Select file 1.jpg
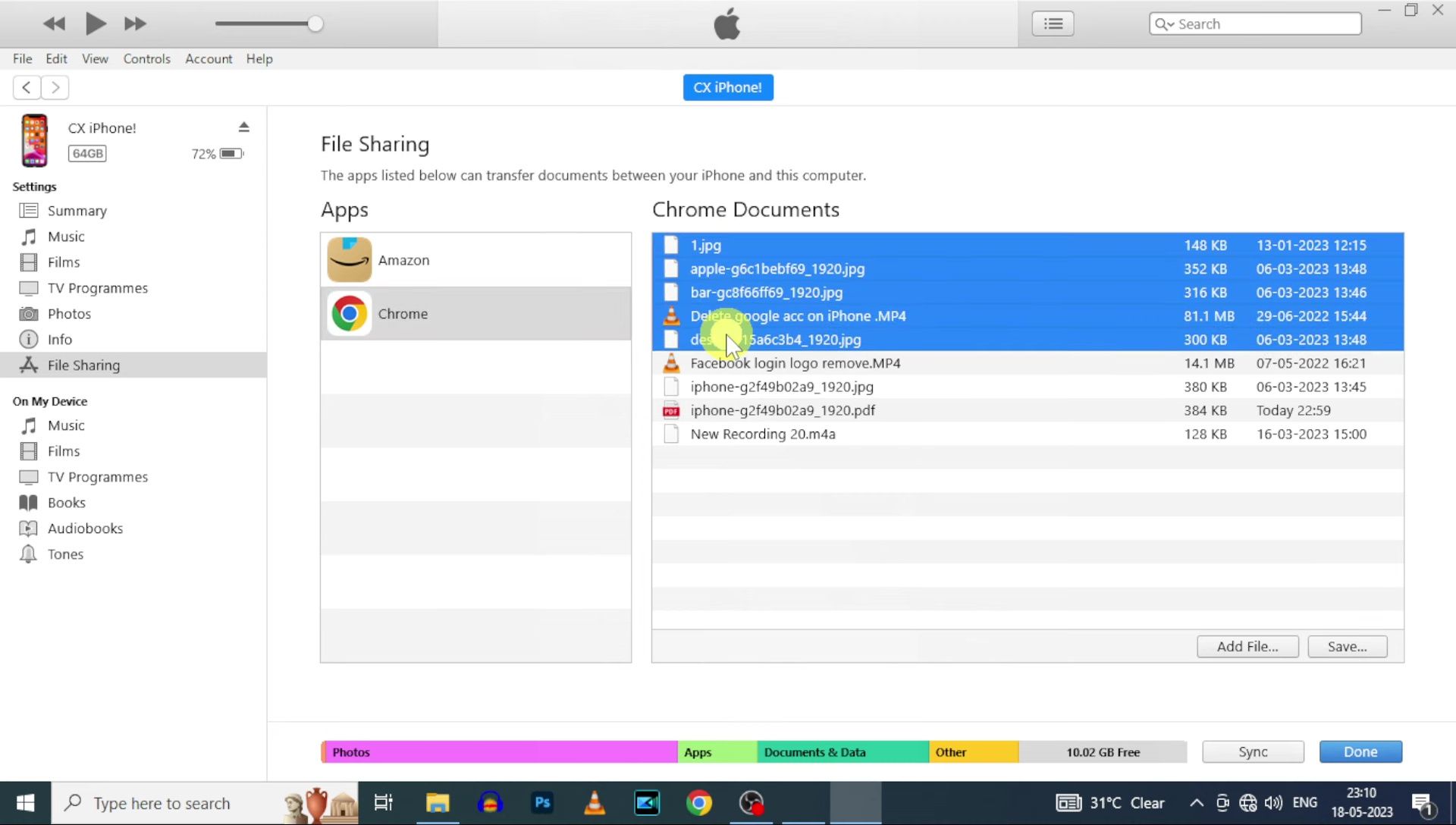The height and width of the screenshot is (825, 1456). (1028, 245)
